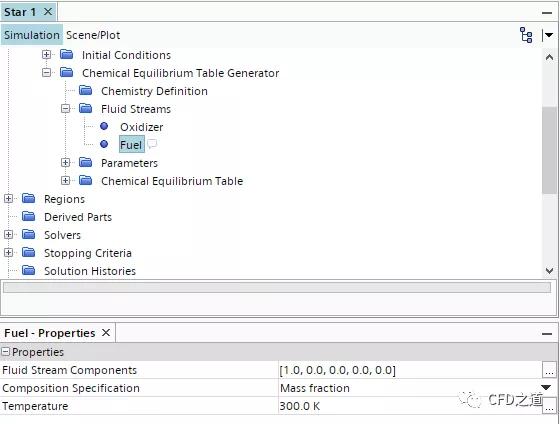Viewport: 560px width, 424px height.
Task: Select the Parameters label
Action: [x=129, y=163]
